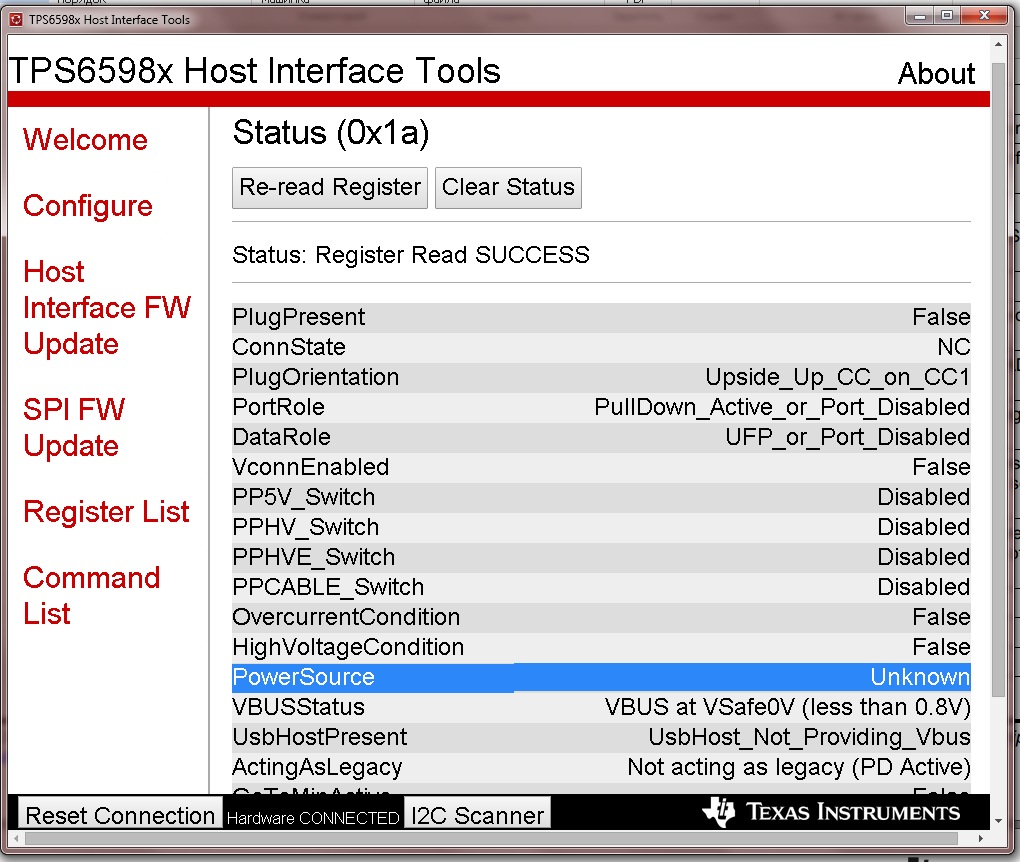Open the Configure section
The image size is (1020, 862).
(x=87, y=207)
